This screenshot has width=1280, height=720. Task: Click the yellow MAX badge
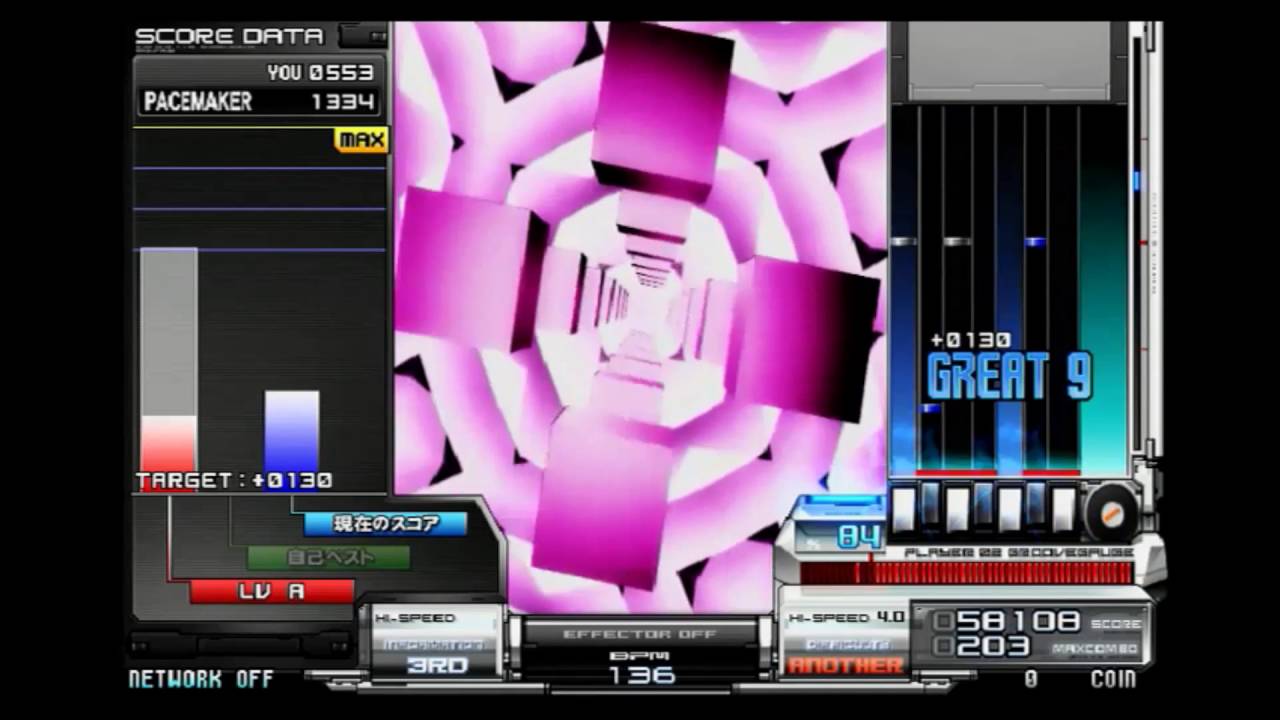click(x=360, y=140)
